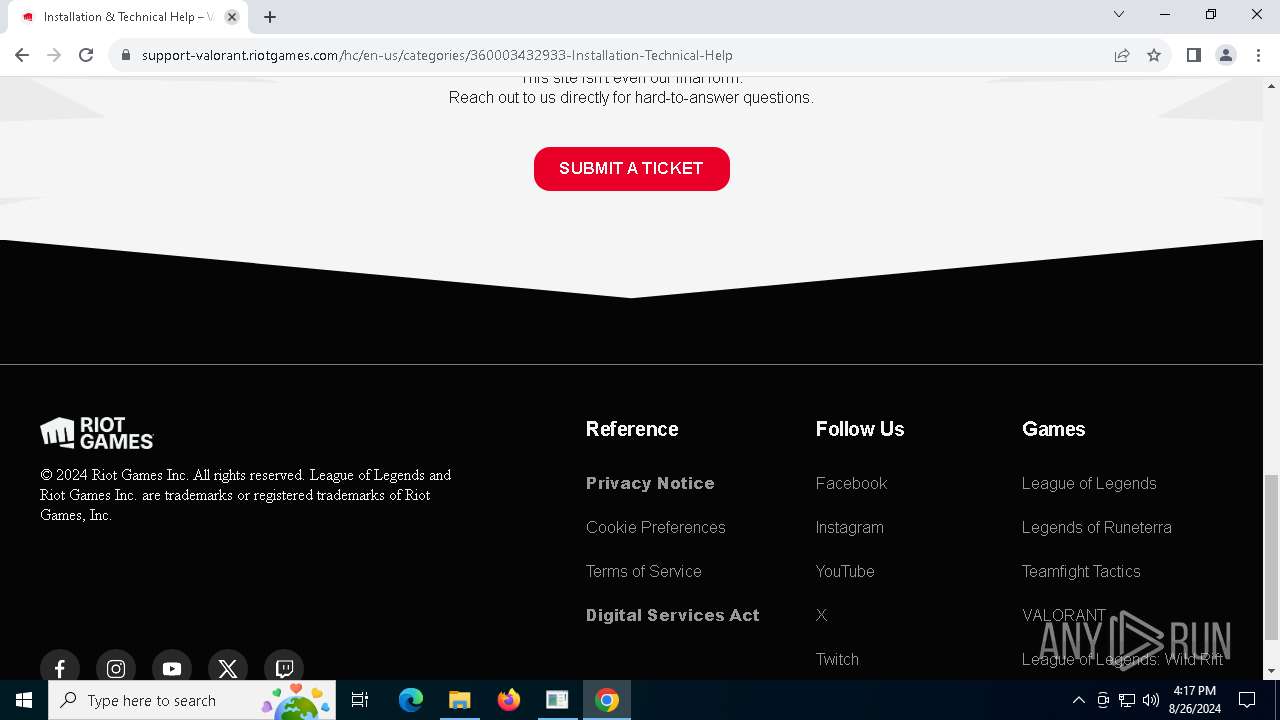The height and width of the screenshot is (720, 1280).
Task: Open the Chrome side panel
Action: click(x=1194, y=55)
